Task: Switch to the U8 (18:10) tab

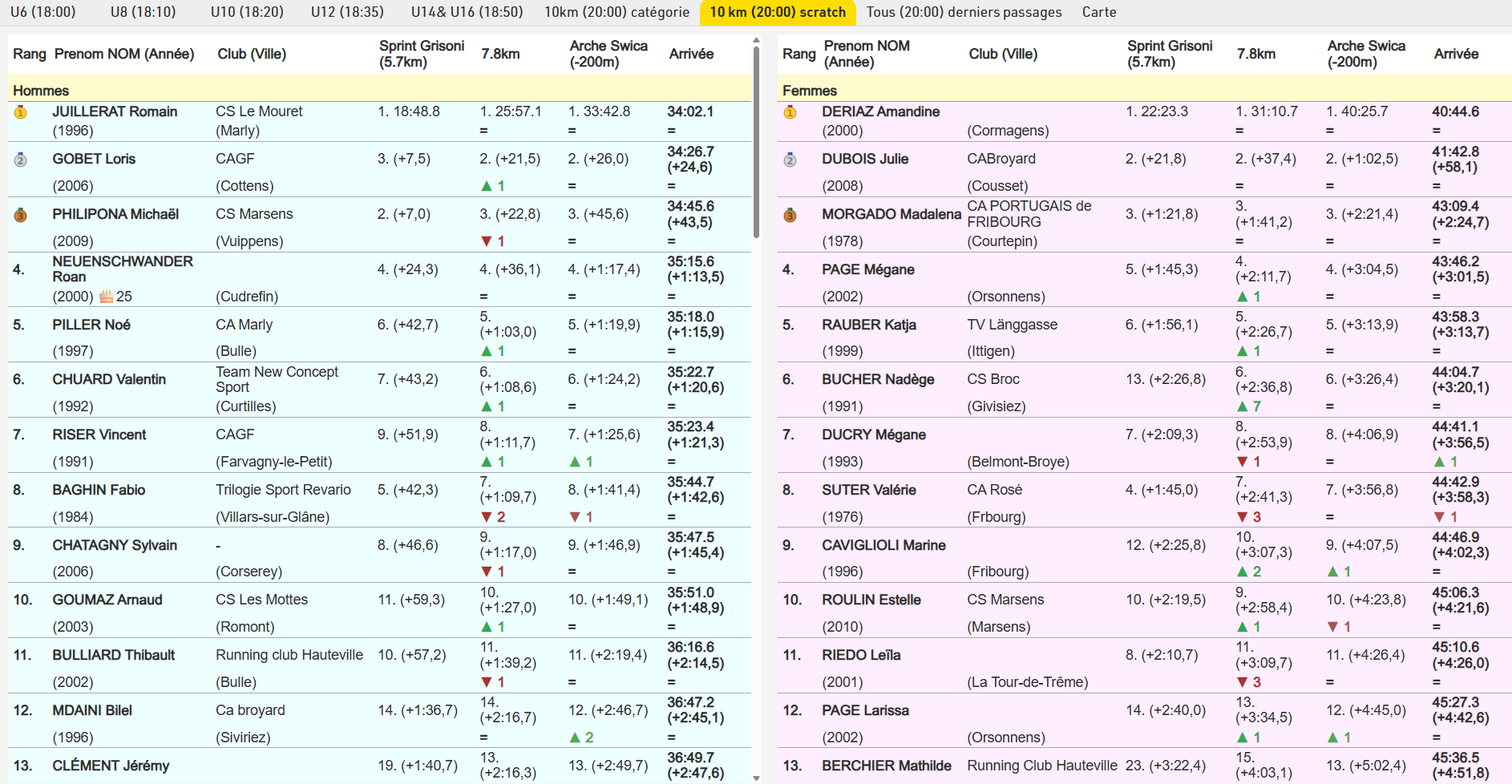Action: pyautogui.click(x=144, y=12)
